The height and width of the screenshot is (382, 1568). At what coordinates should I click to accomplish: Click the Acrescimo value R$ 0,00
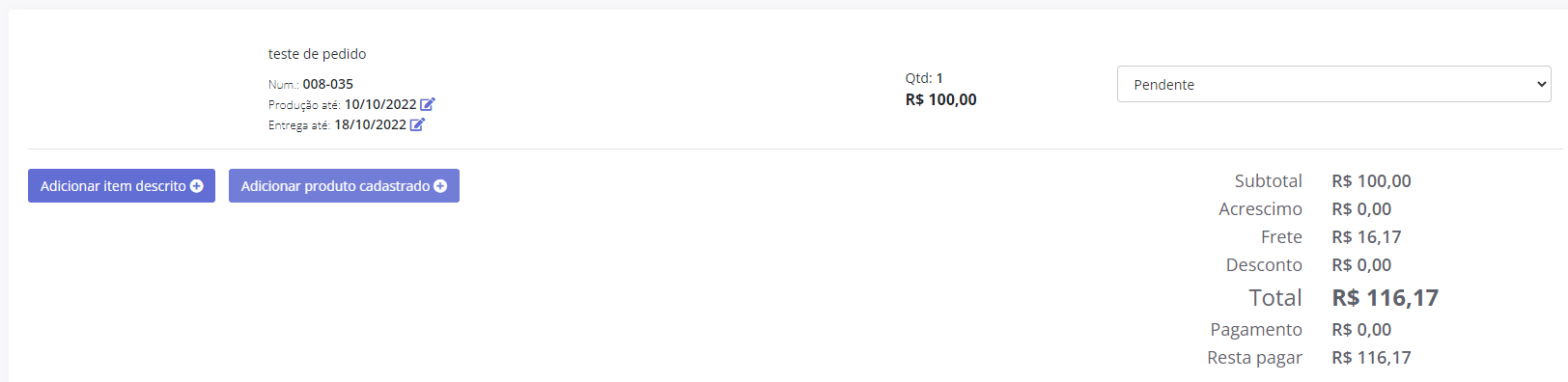[x=1361, y=209]
